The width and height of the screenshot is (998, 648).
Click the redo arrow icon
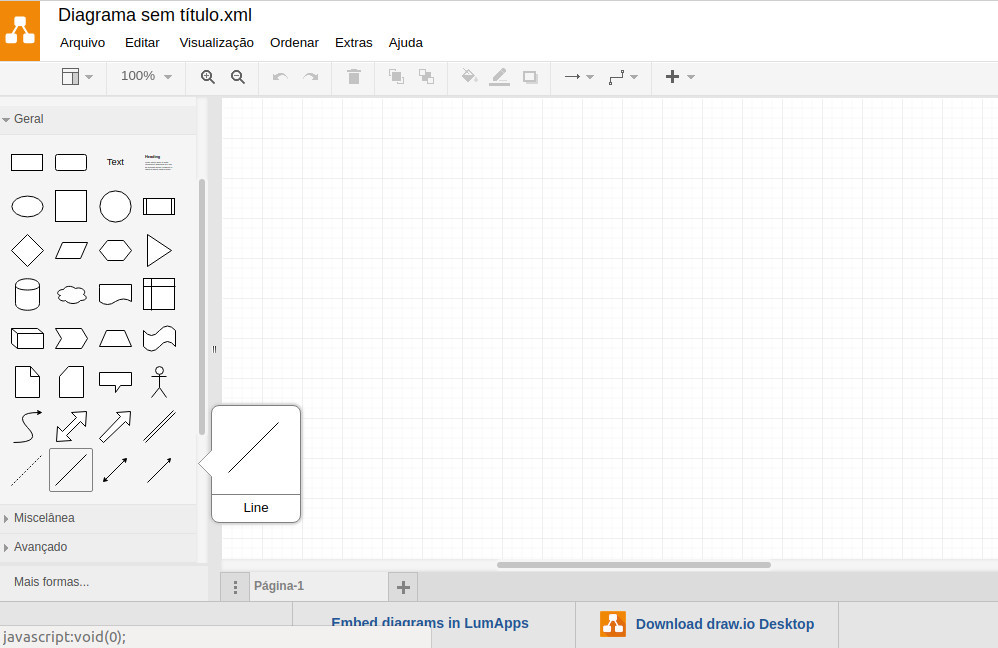(311, 77)
